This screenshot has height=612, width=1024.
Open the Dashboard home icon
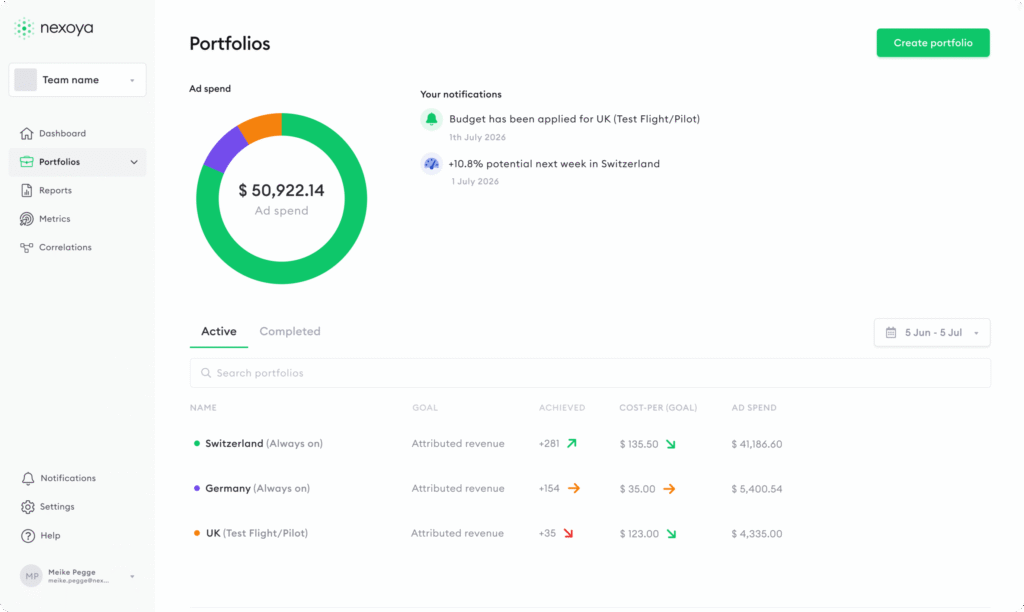click(x=26, y=133)
